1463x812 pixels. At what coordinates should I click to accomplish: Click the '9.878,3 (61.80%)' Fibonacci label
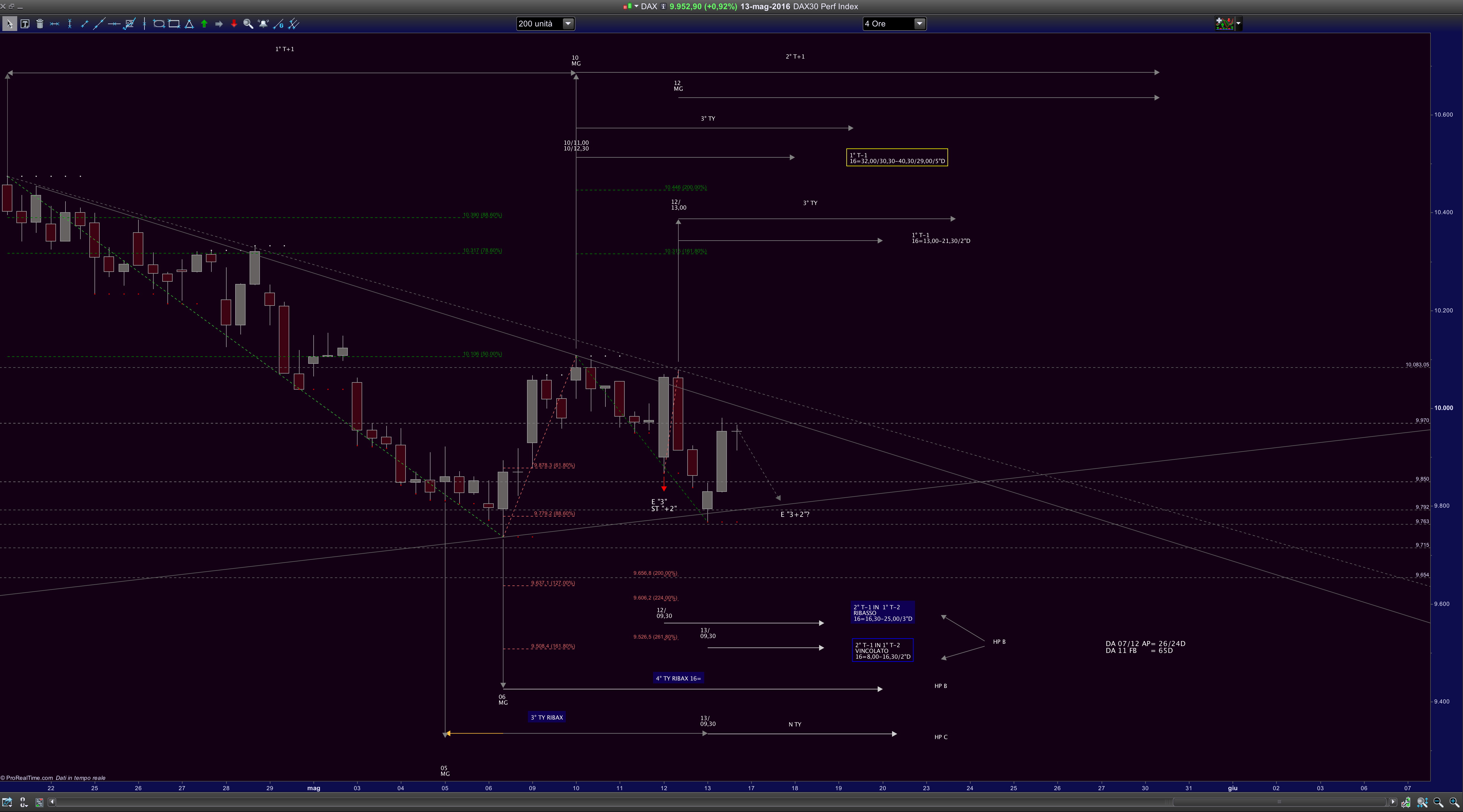tap(554, 465)
